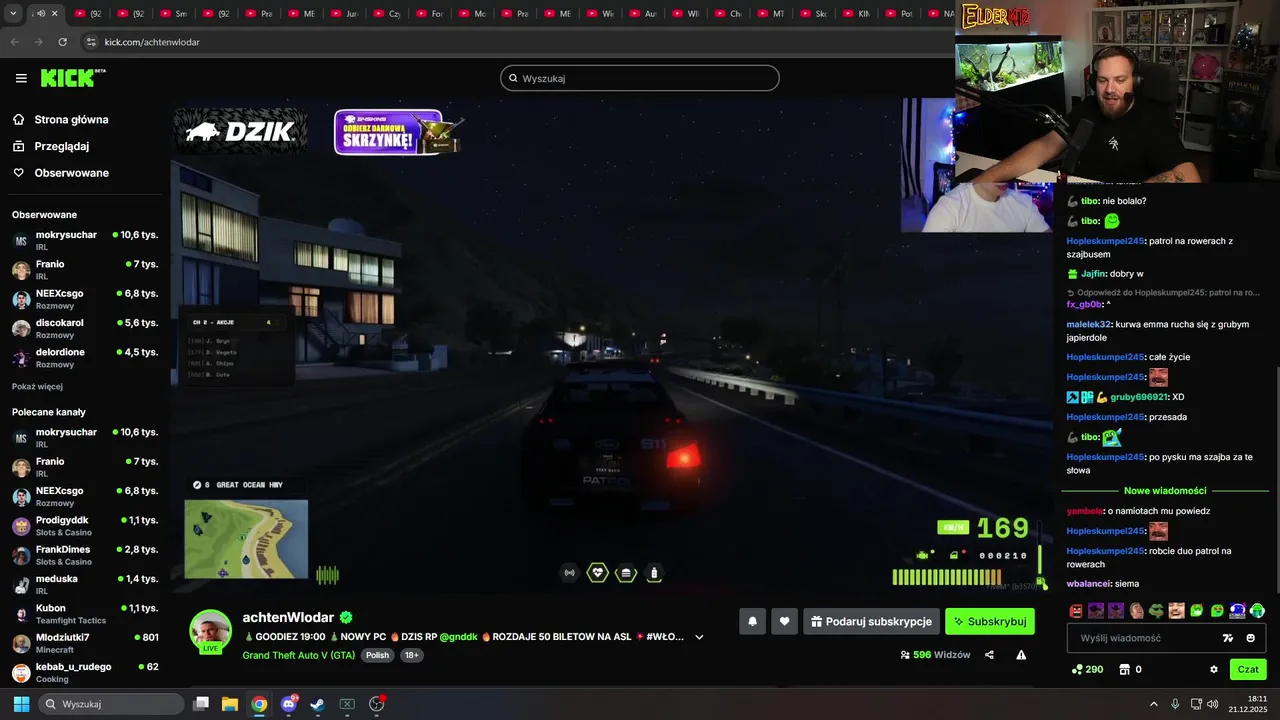Screen dimensions: 1280x720
Task: Open kebab_u_rudego recommended channel
Action: pos(85,672)
